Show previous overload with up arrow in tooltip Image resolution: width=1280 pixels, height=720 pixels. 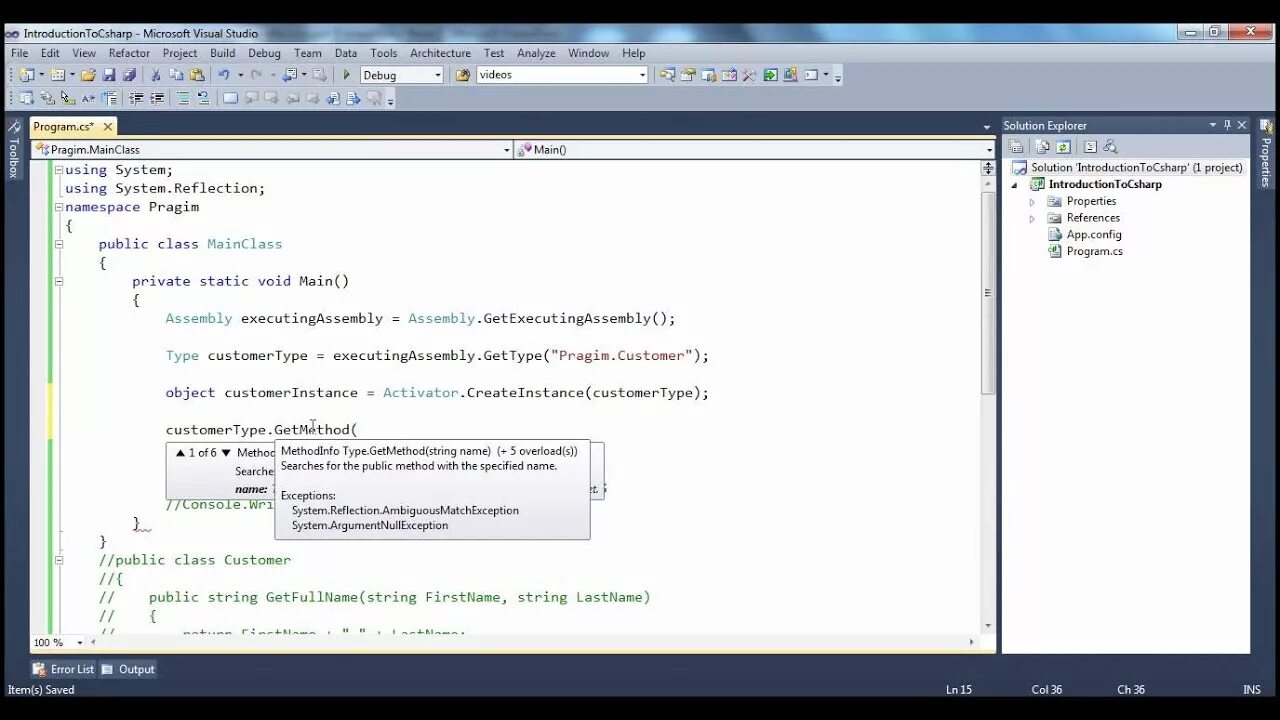coord(180,453)
